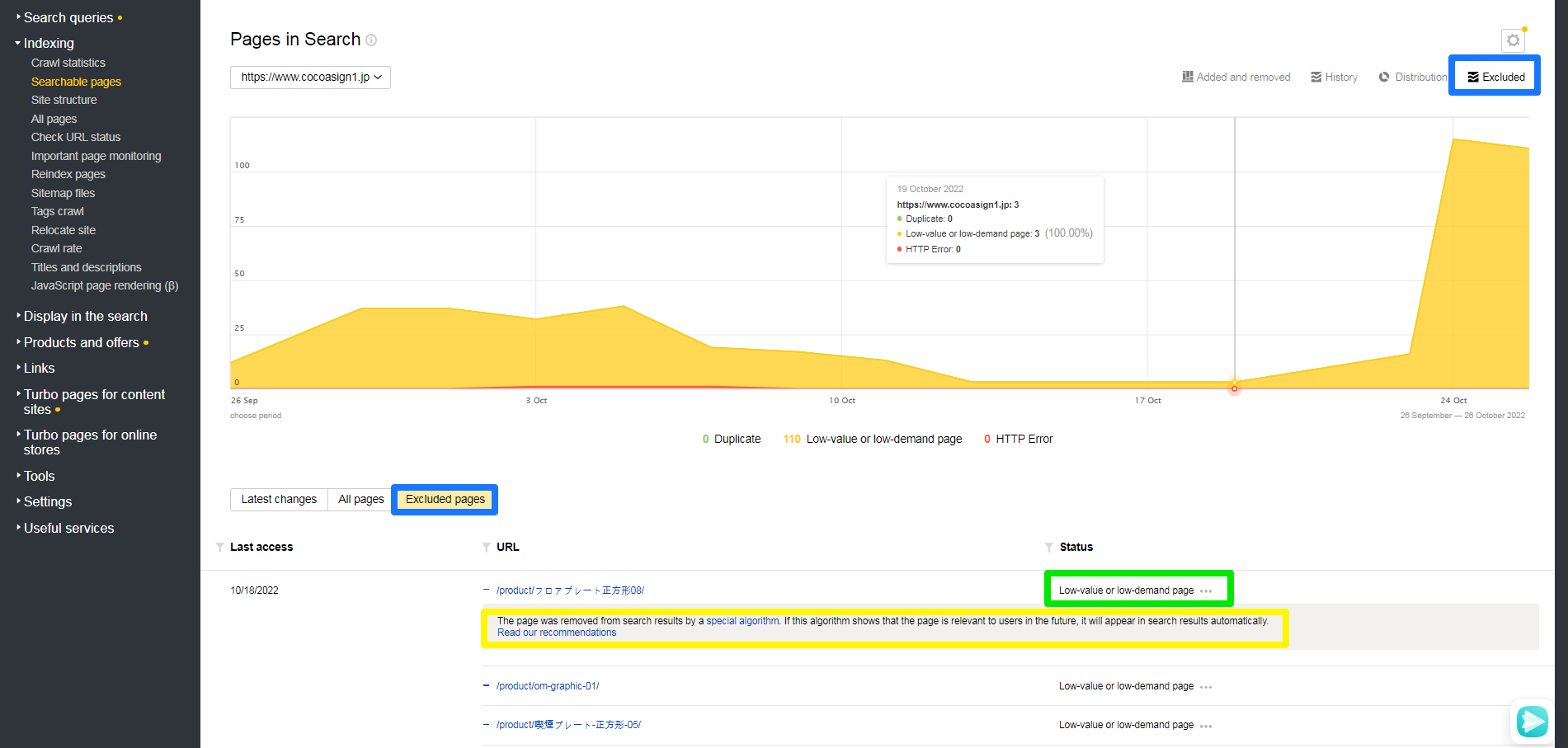Select the Added and removed chart view
This screenshot has height=748, width=1568.
click(x=1236, y=76)
